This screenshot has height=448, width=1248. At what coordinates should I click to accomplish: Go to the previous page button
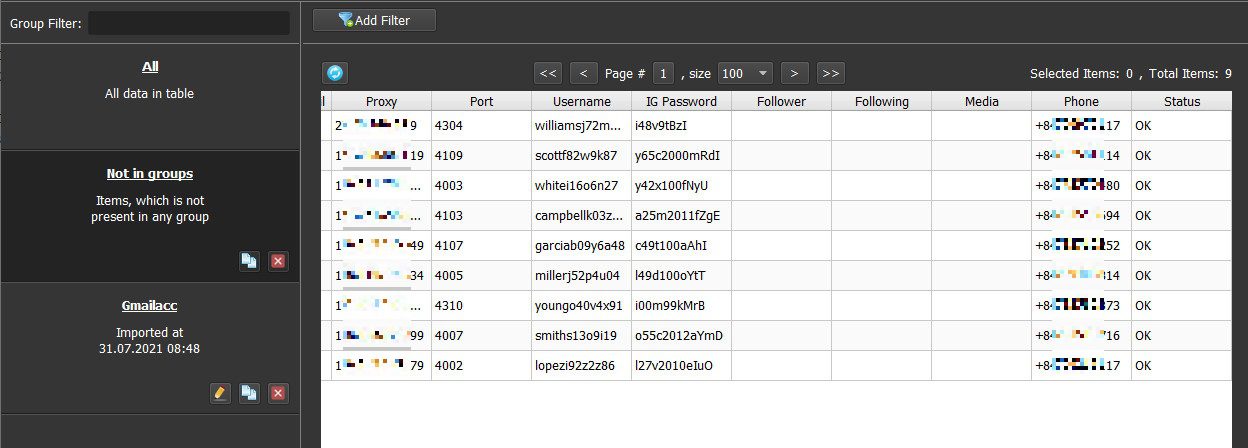[x=583, y=73]
